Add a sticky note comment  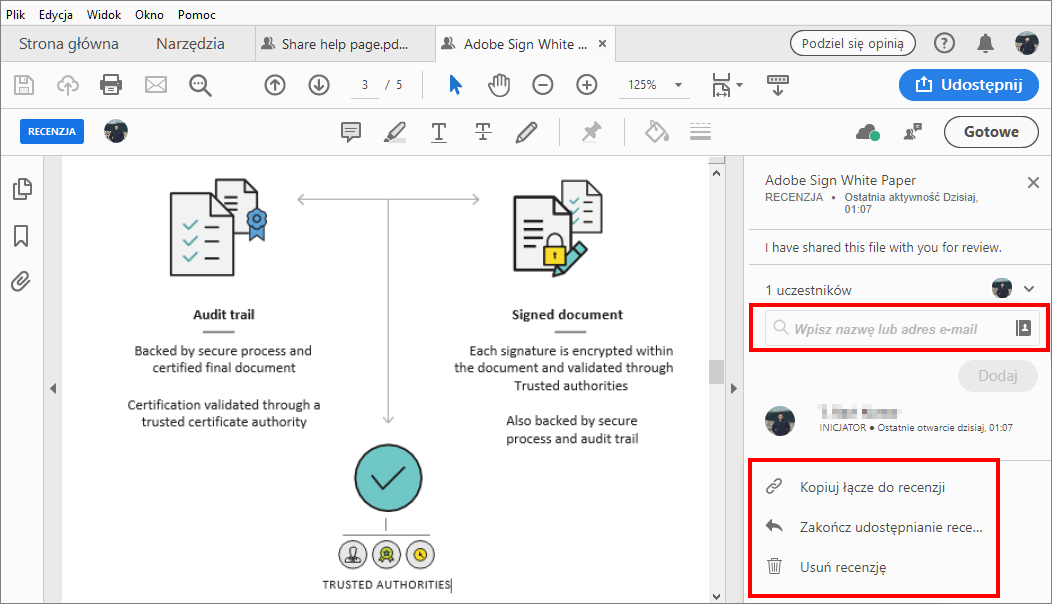coord(351,132)
